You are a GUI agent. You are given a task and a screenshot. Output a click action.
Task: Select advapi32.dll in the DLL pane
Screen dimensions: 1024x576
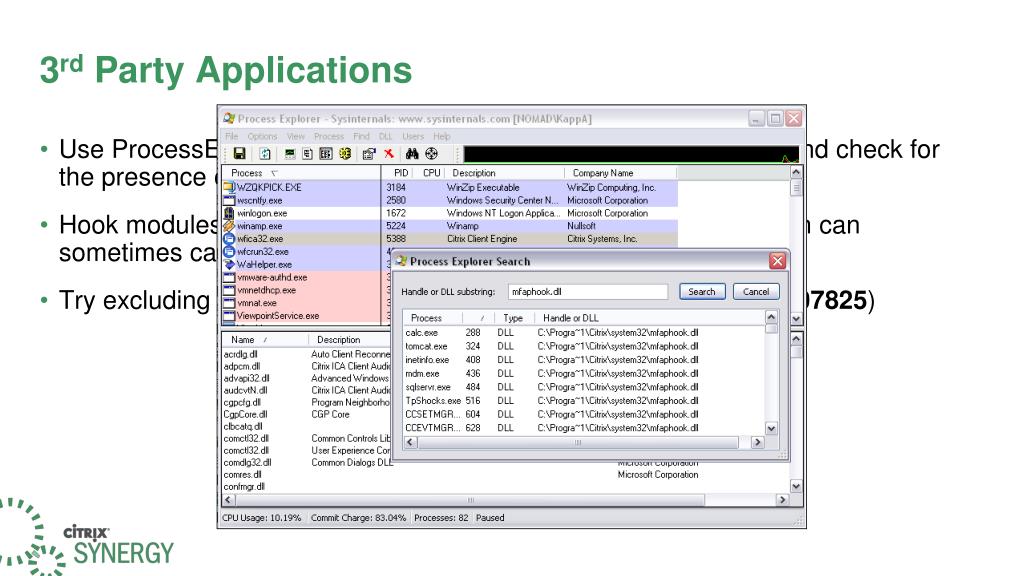[x=246, y=378]
